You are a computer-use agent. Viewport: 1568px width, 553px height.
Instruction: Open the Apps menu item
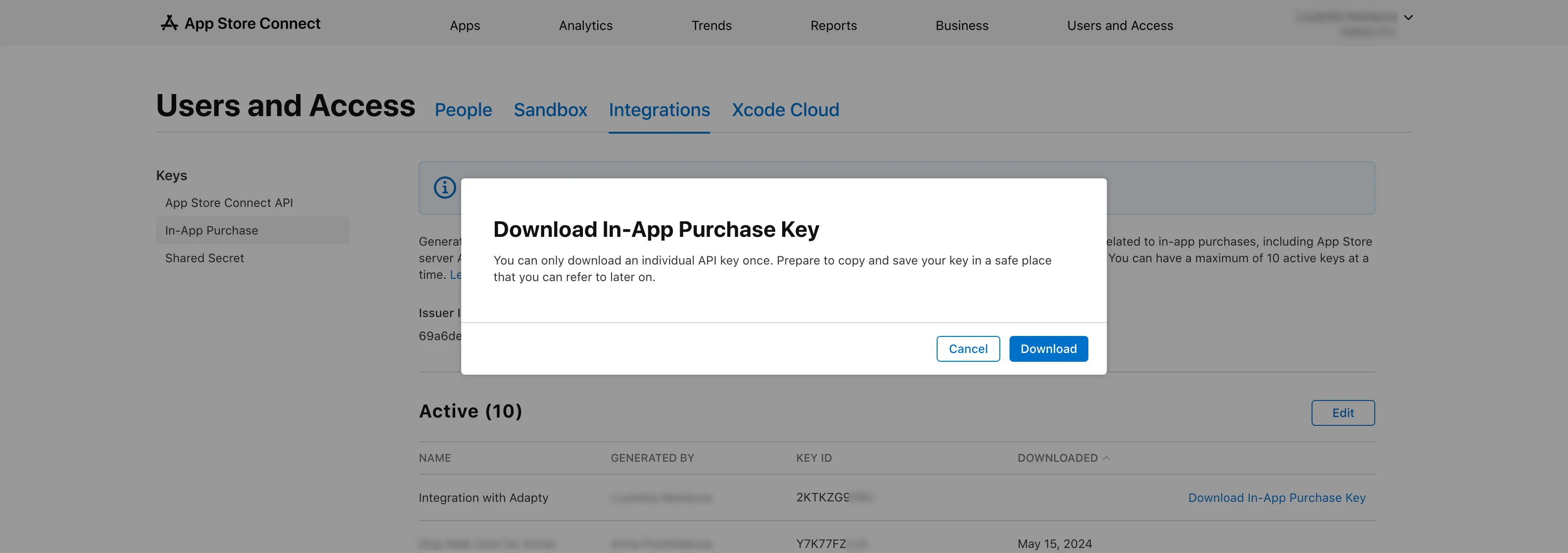[464, 25]
